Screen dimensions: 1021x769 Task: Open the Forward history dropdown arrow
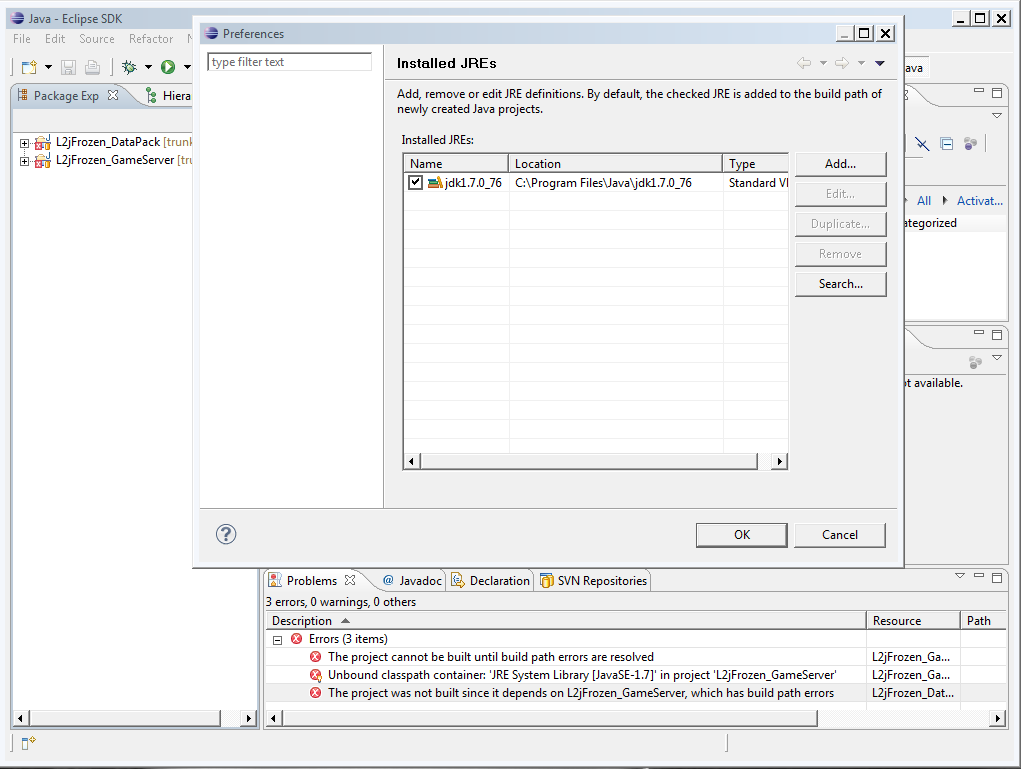(861, 63)
